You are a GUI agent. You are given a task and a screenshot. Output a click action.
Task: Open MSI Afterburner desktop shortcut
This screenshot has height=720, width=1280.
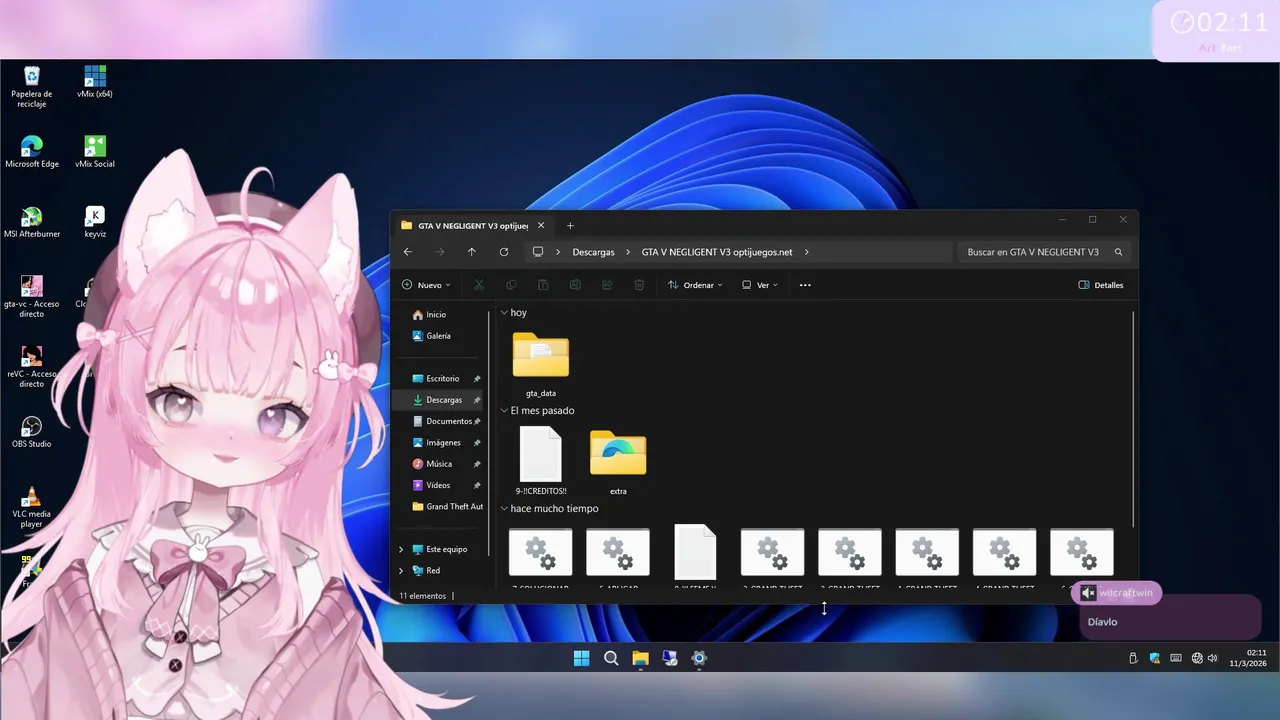(x=32, y=222)
